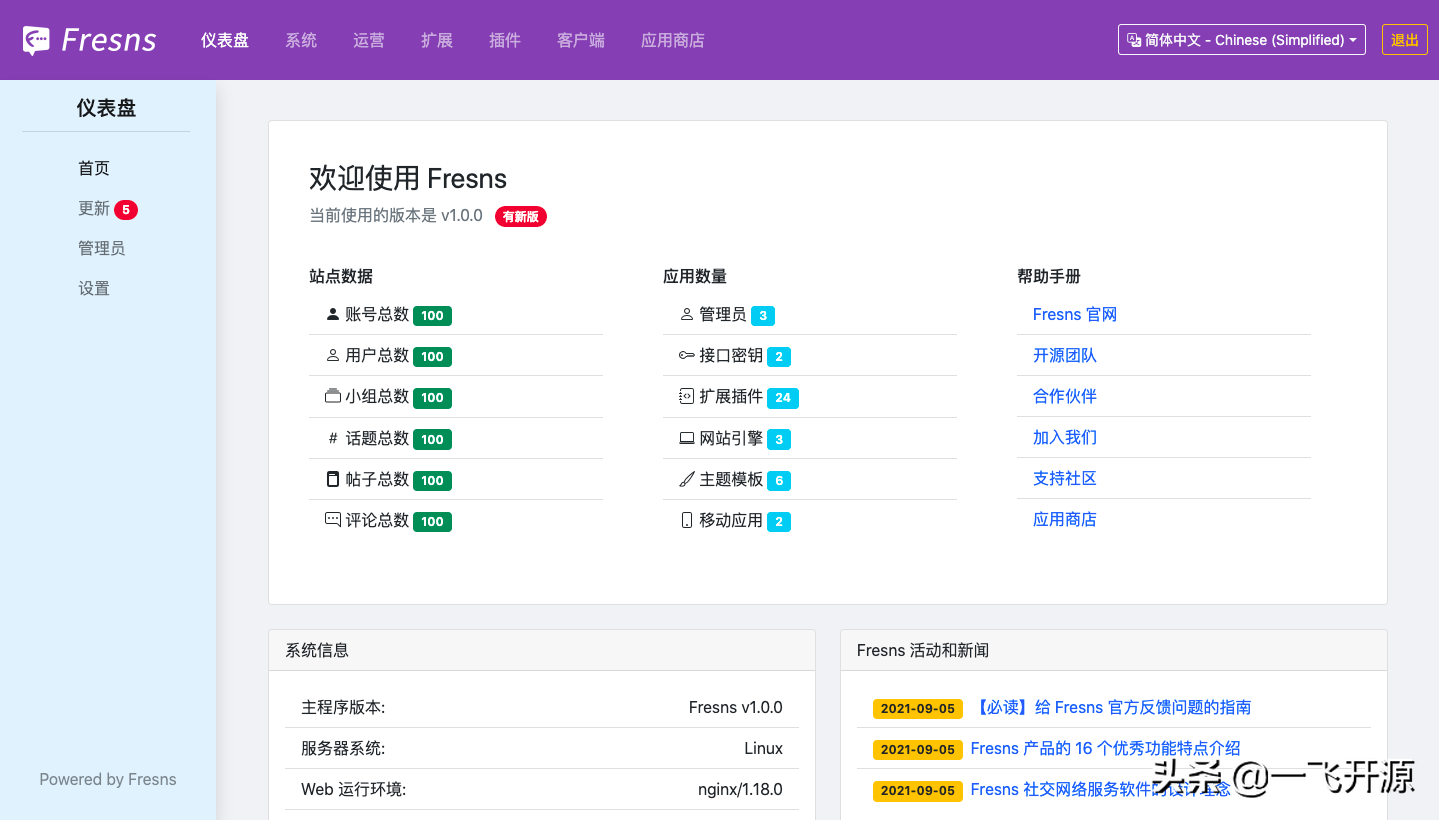
Task: Click the 管理员 count badge 3
Action: click(763, 316)
